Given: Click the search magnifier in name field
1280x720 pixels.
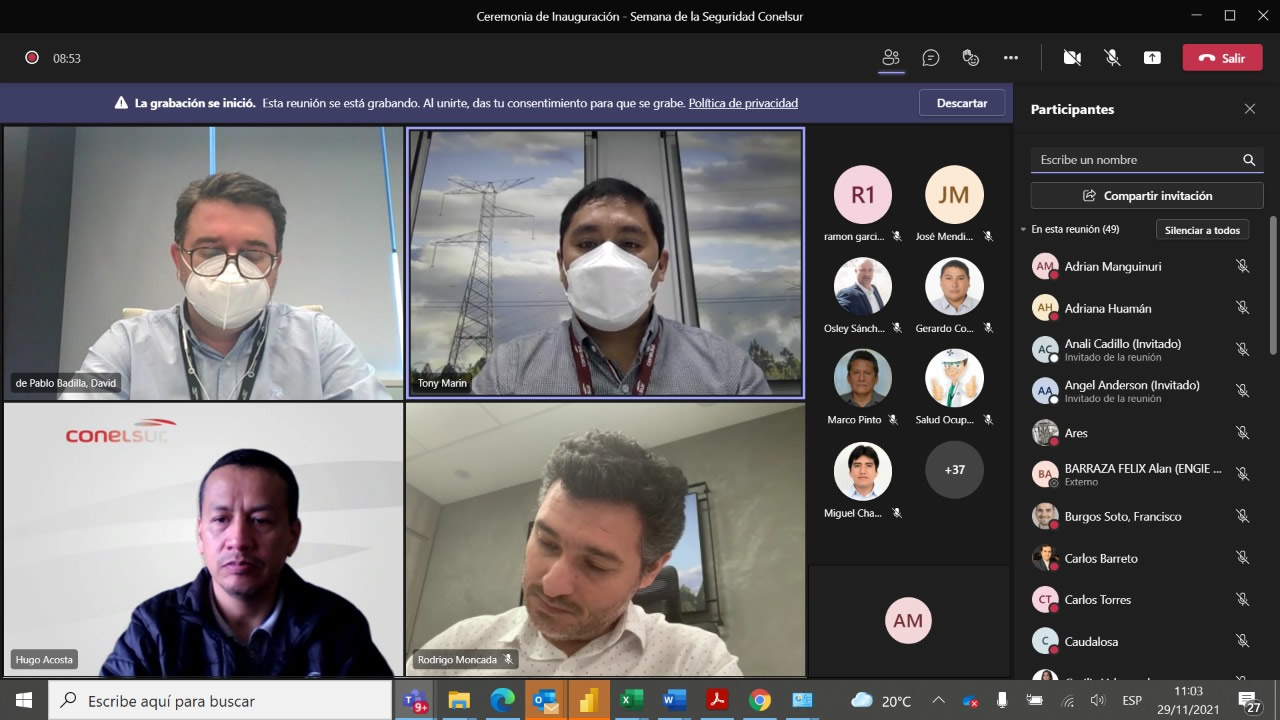Looking at the screenshot, I should (x=1248, y=160).
